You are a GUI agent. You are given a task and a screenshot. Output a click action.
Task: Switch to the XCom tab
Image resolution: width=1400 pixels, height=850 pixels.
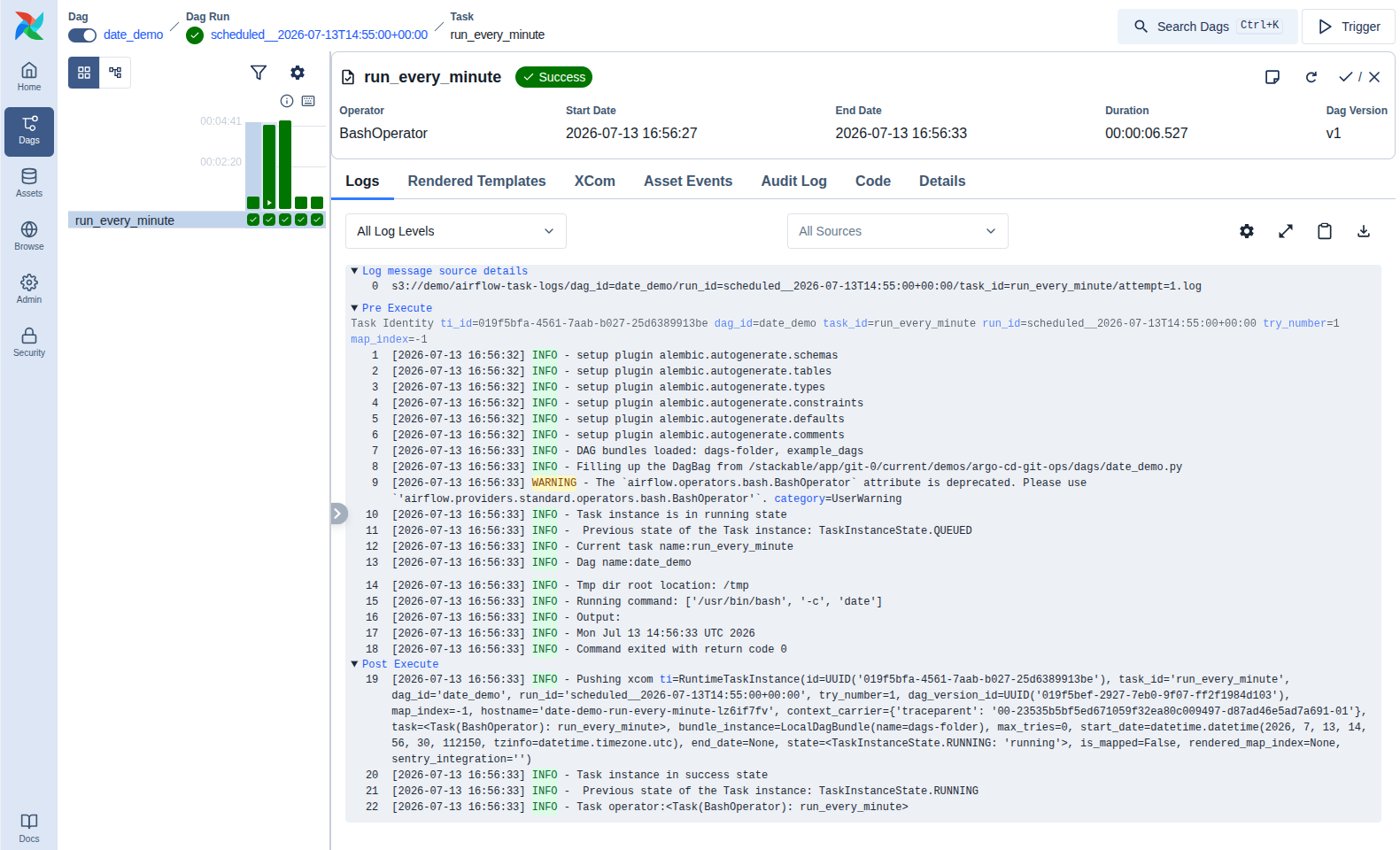594,181
